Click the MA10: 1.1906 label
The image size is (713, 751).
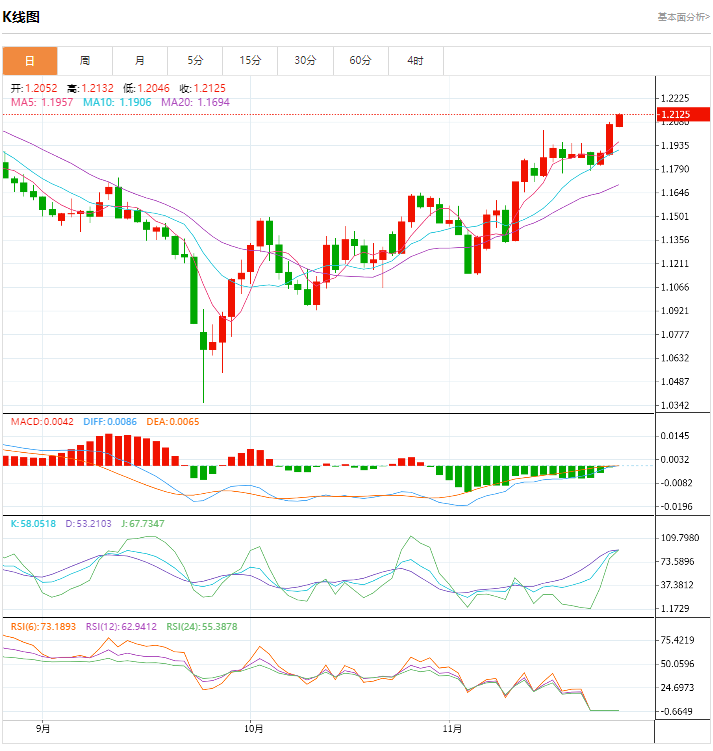pos(117,102)
